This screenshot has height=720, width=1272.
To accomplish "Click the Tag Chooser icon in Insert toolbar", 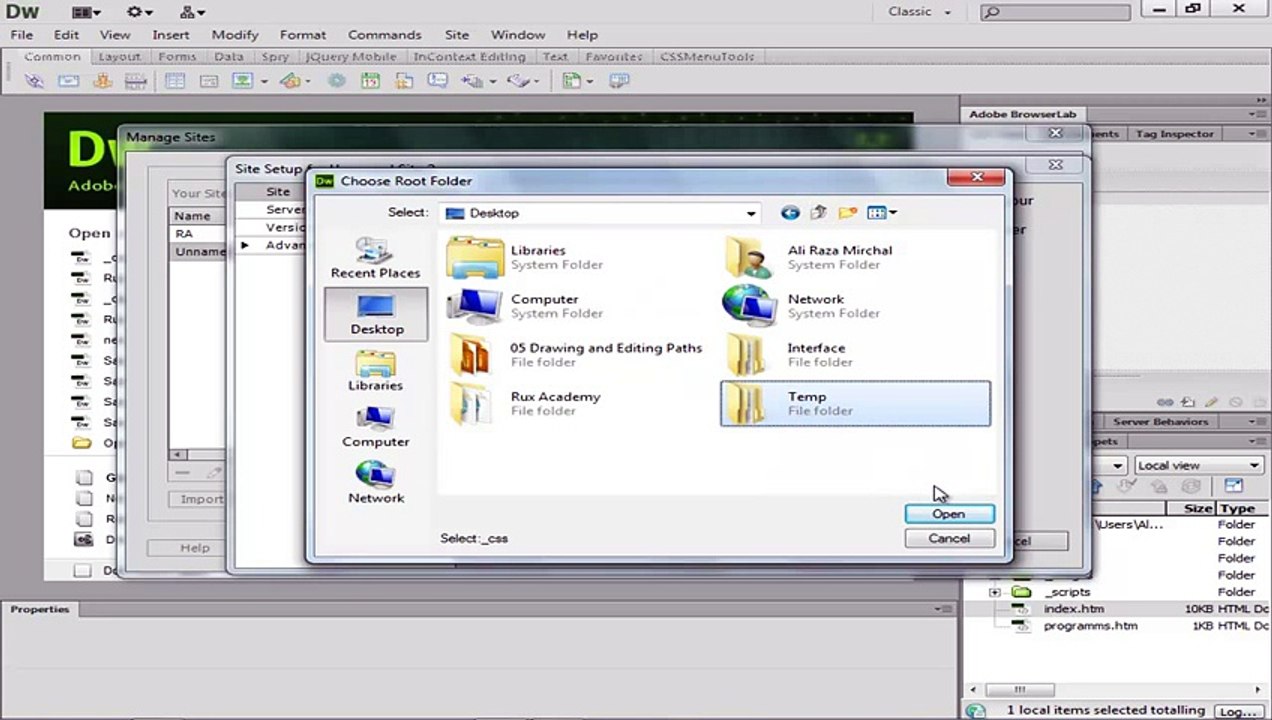I will [620, 81].
